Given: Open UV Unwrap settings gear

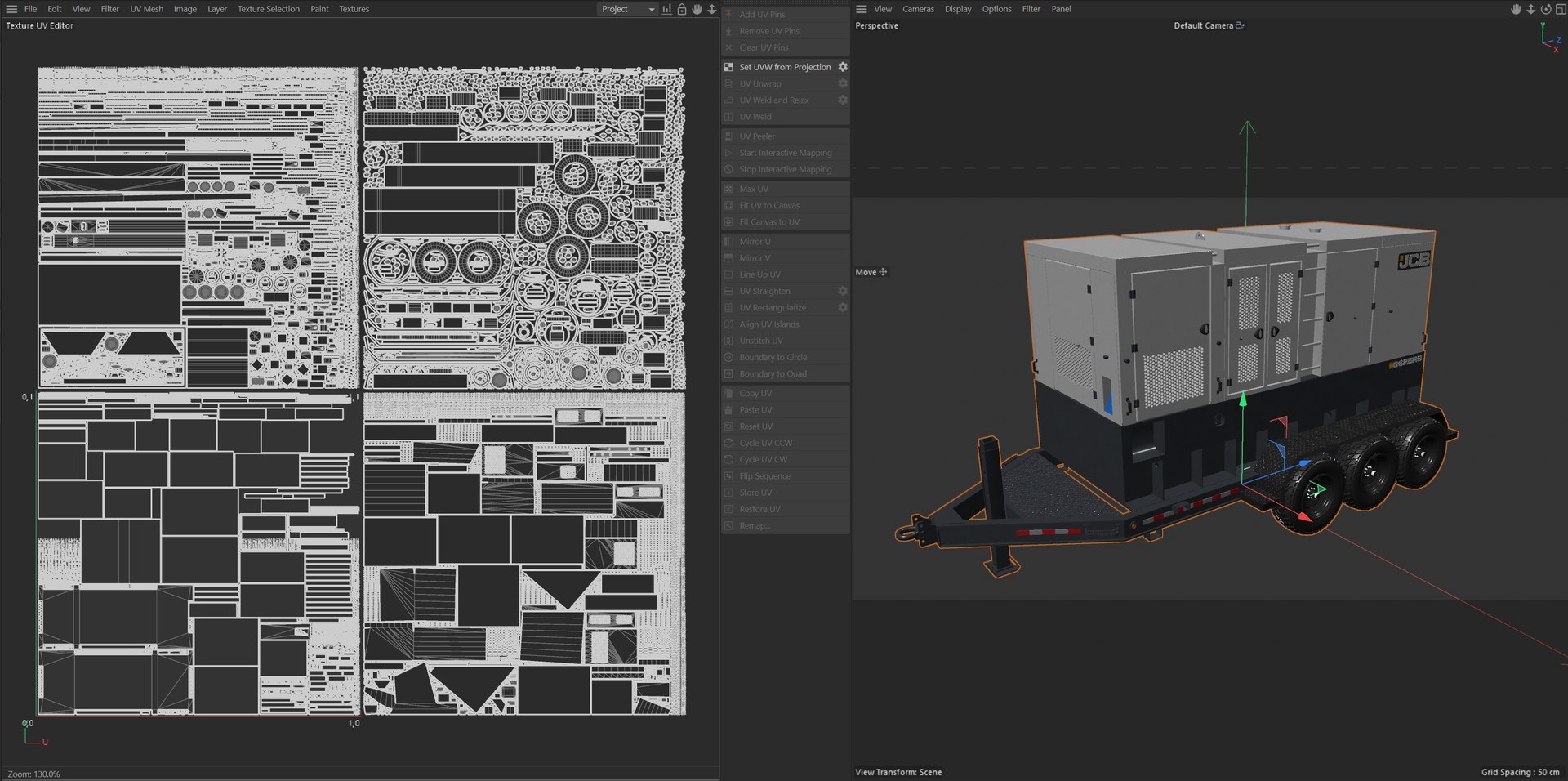Looking at the screenshot, I should (x=843, y=83).
